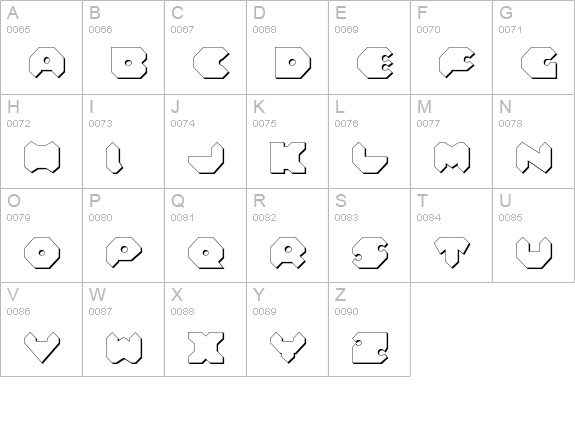This screenshot has height=421, width=575.
Task: Click the letter S glyph preview
Action: 370,253
